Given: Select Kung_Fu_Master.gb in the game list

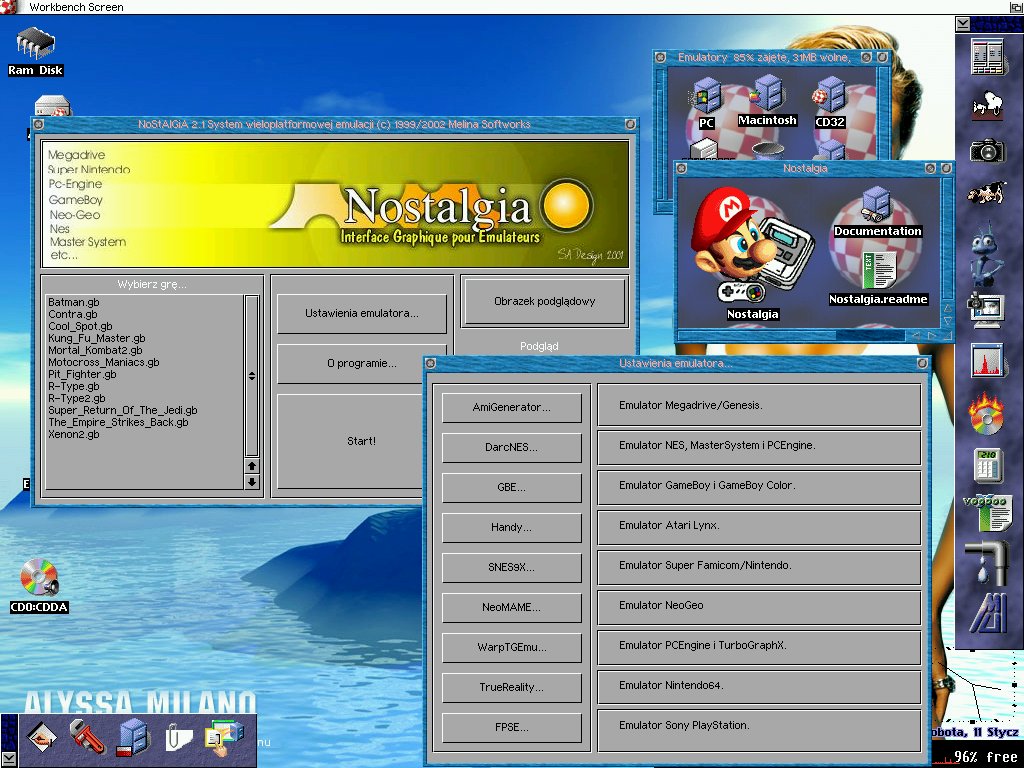Looking at the screenshot, I should [x=144, y=338].
